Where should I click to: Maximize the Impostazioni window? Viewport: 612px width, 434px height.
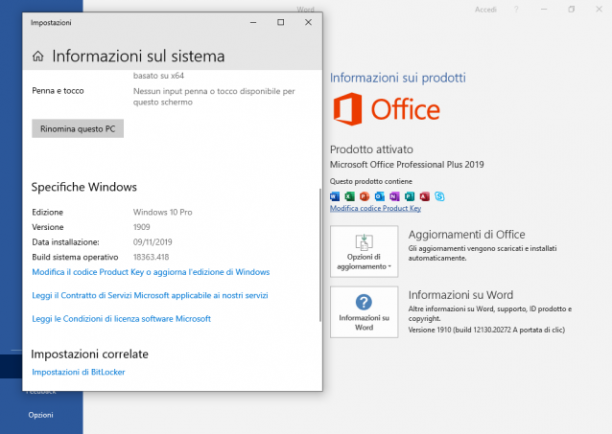pyautogui.click(x=281, y=23)
